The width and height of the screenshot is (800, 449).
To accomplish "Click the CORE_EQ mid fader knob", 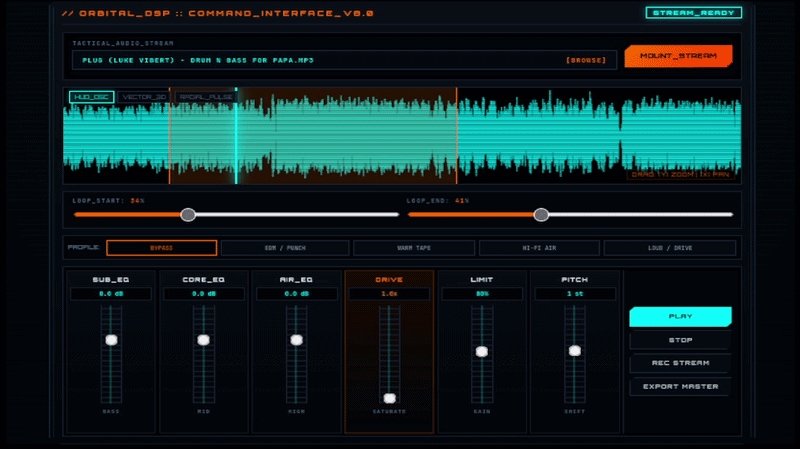I will [204, 340].
